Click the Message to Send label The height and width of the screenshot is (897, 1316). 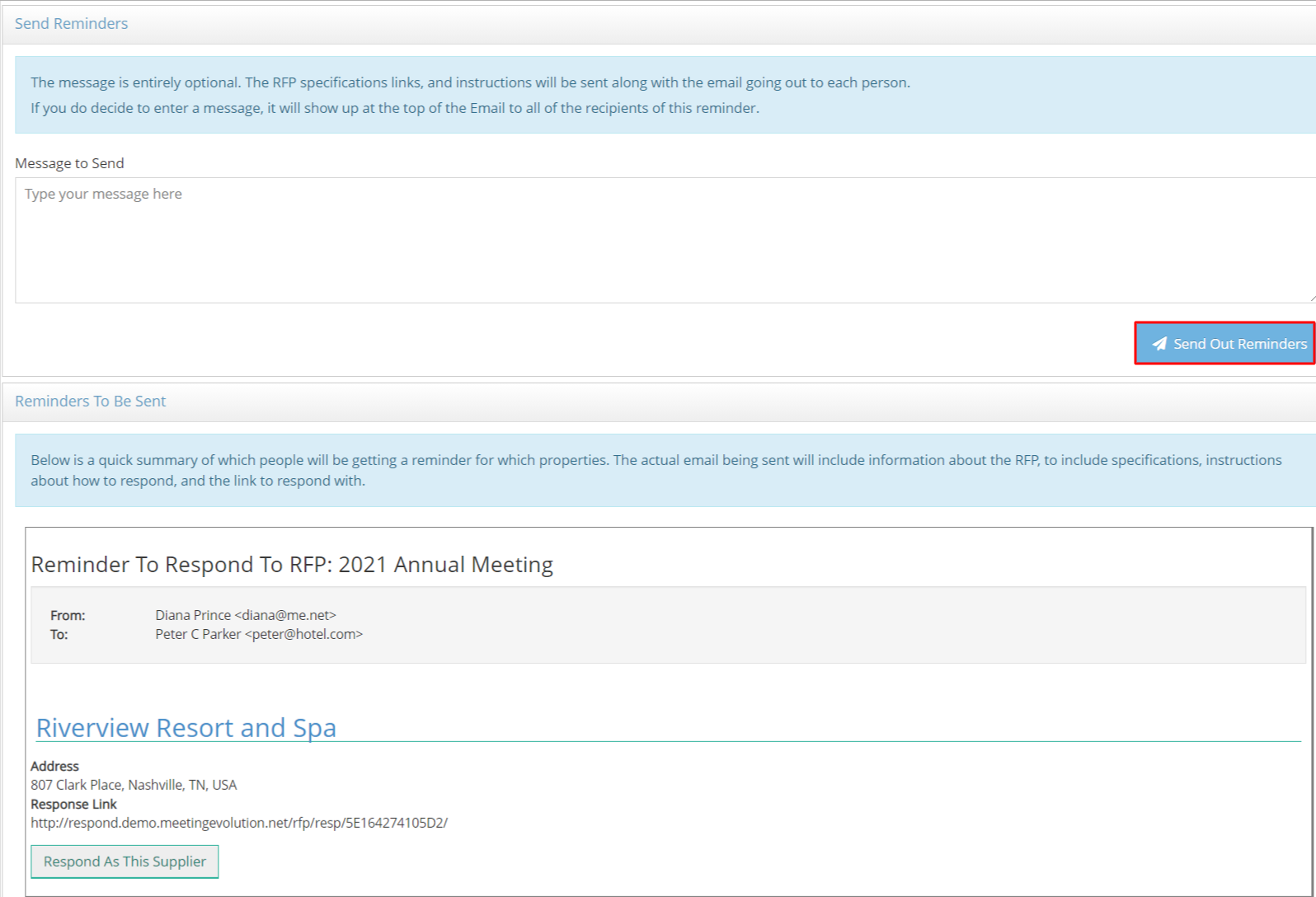(69, 163)
